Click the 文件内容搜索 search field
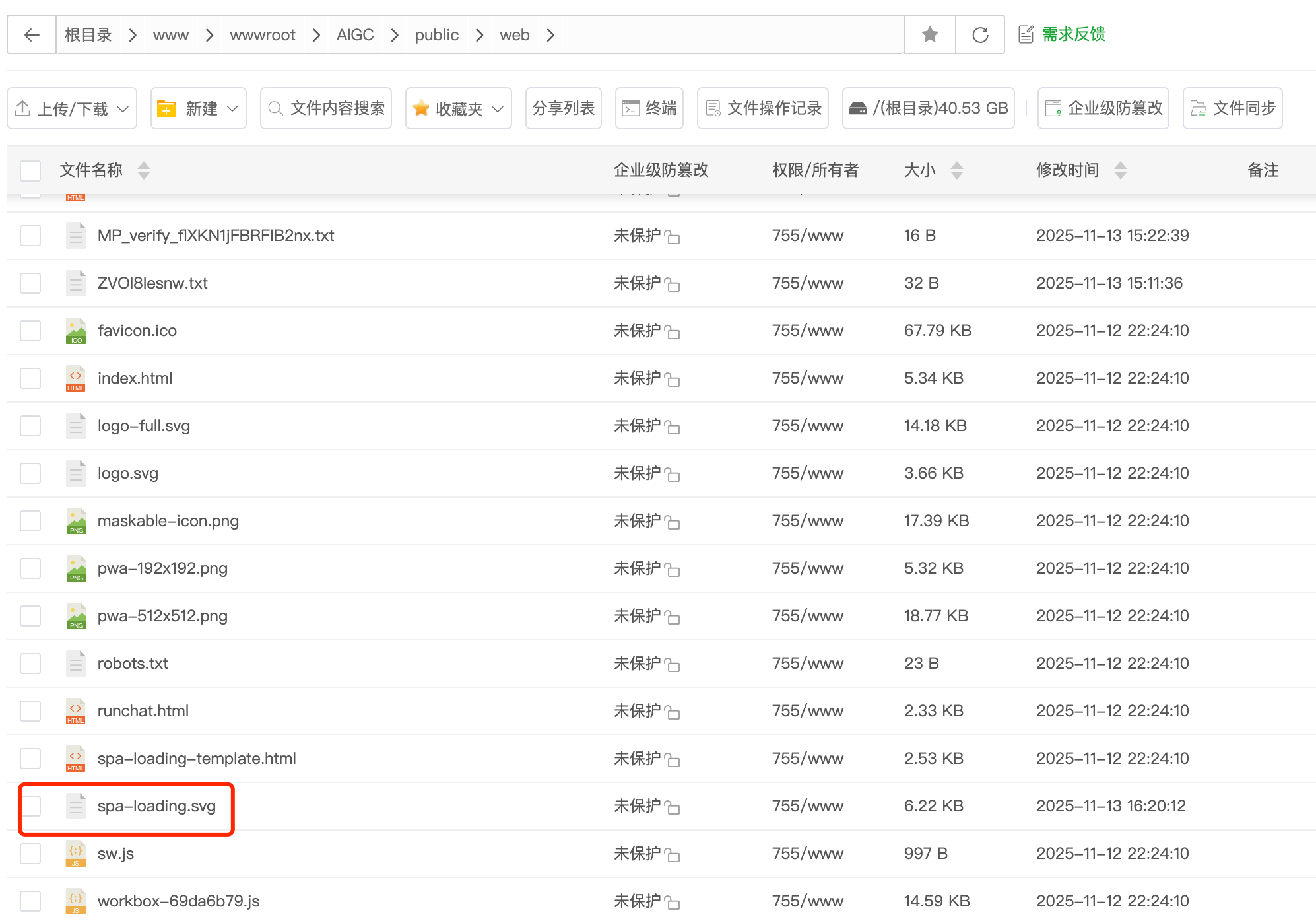Viewport: 1316px width, 923px height. point(327,108)
